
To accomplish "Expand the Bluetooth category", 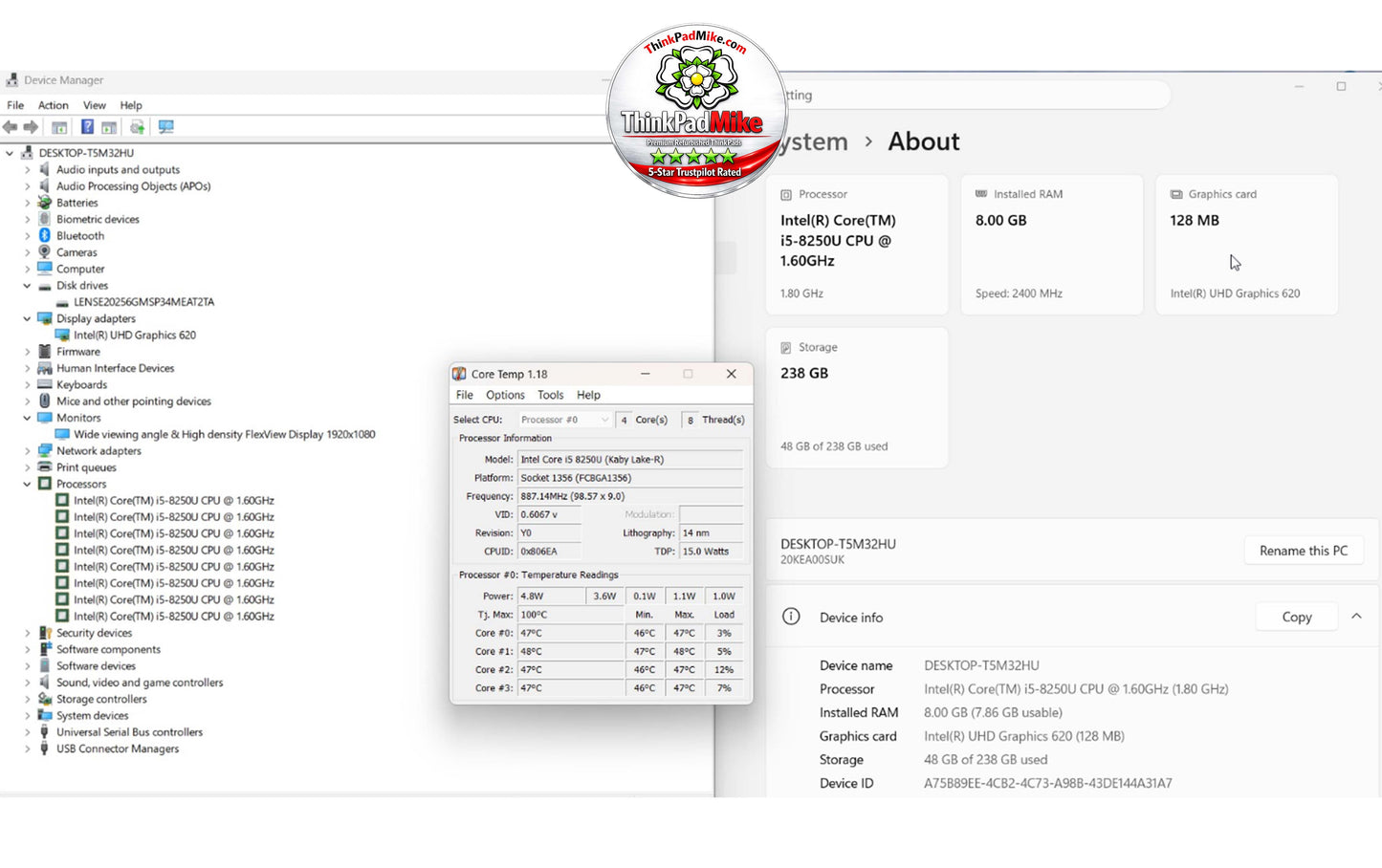I will pyautogui.click(x=27, y=236).
